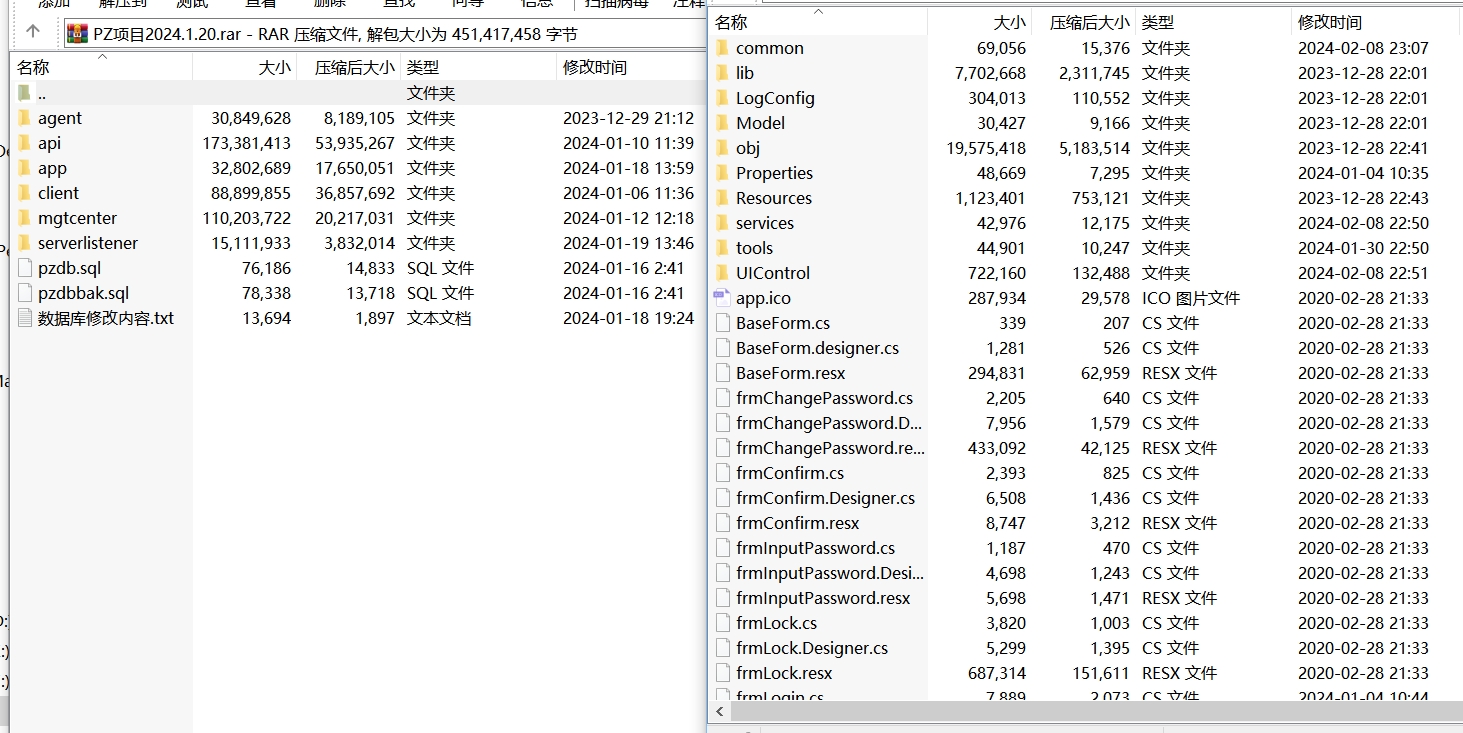Screen dimensions: 1463x733
Task: Select the Properties folder icon
Action: 723,173
